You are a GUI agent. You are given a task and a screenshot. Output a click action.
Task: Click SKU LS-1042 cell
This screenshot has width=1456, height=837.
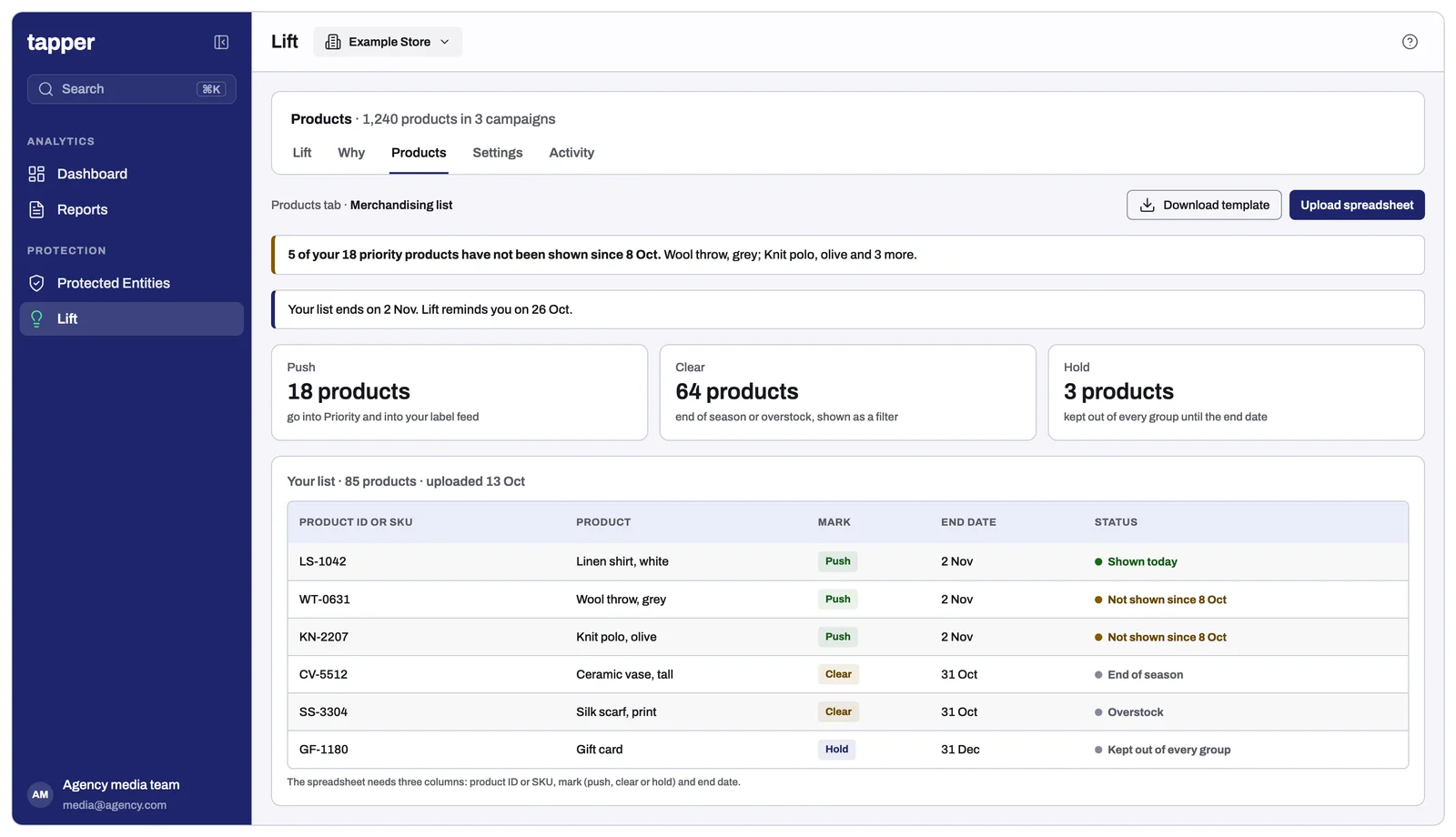(x=323, y=561)
